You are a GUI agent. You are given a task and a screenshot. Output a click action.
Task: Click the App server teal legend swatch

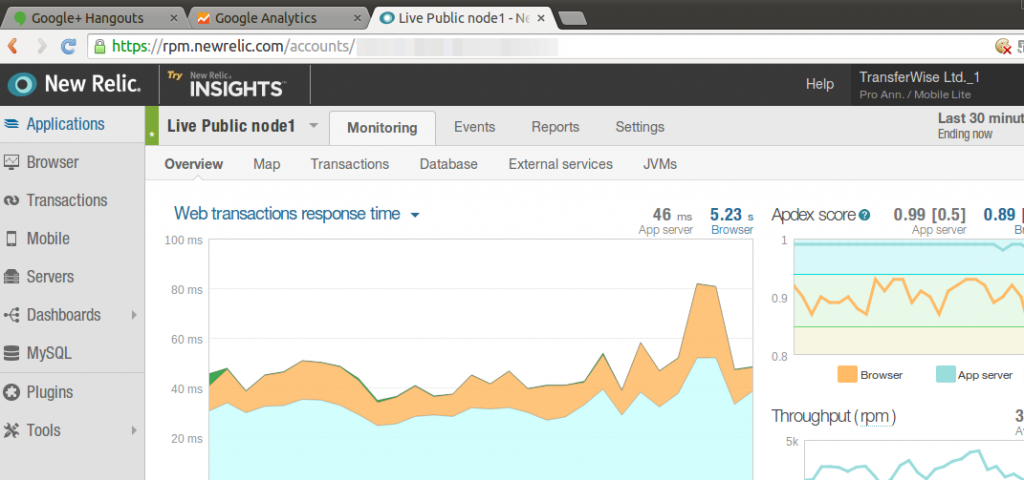coord(945,374)
